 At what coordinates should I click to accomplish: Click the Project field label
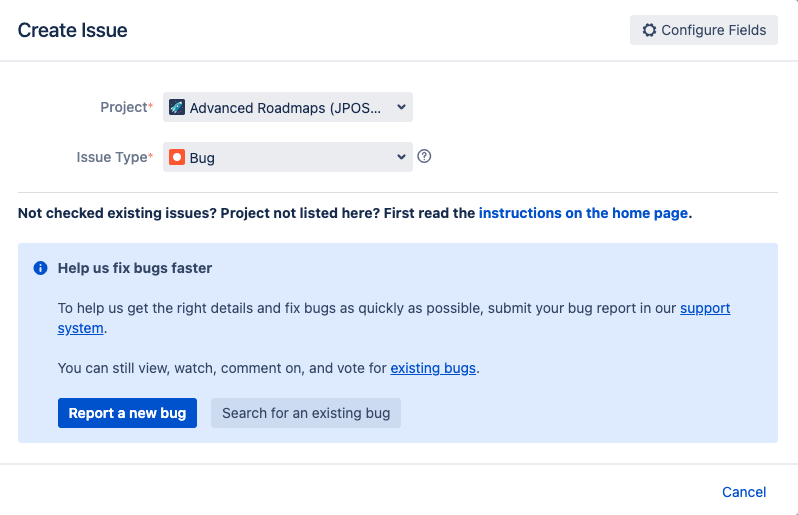(126, 107)
